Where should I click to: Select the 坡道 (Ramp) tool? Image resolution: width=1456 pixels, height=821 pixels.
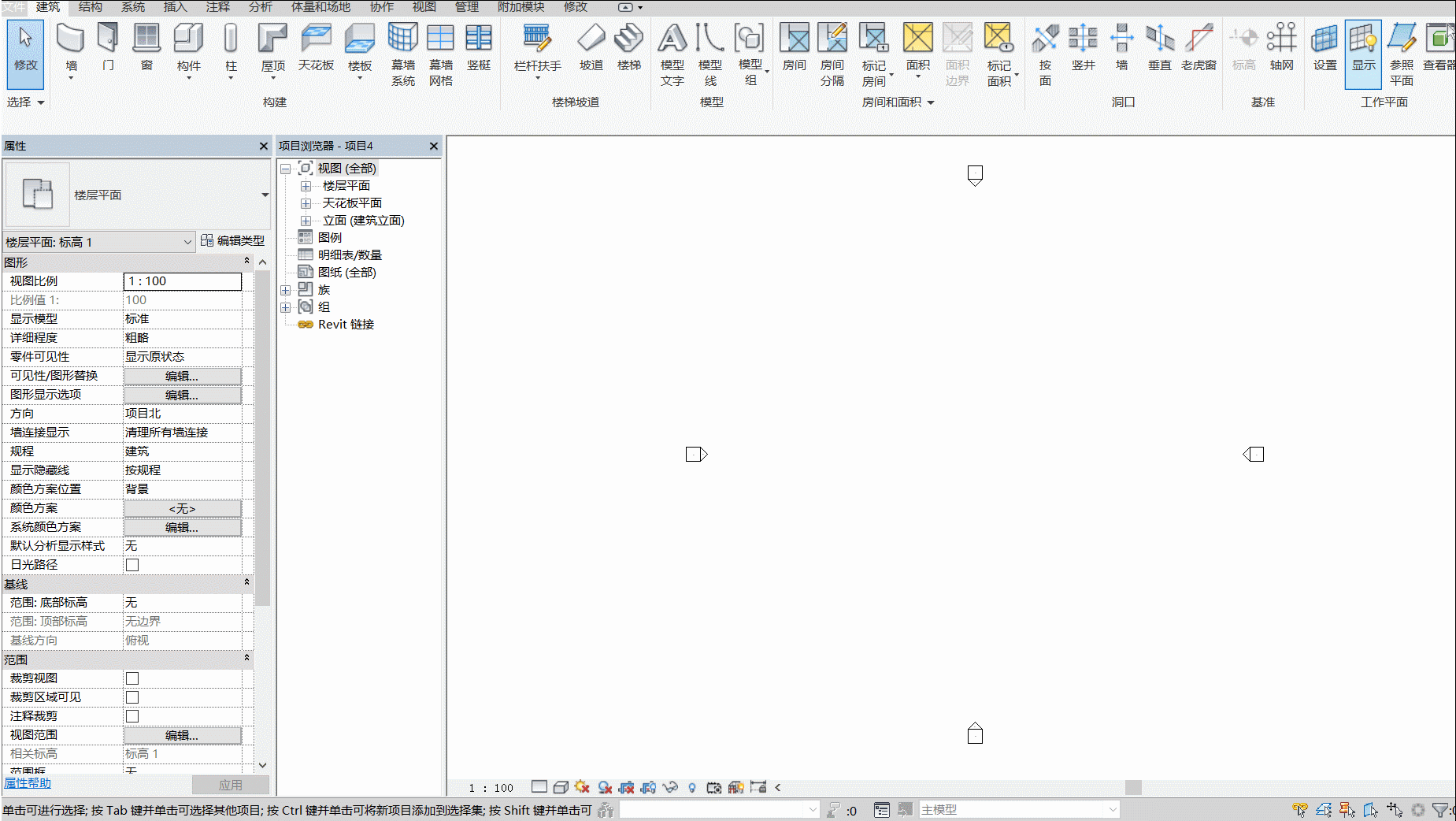pos(591,47)
